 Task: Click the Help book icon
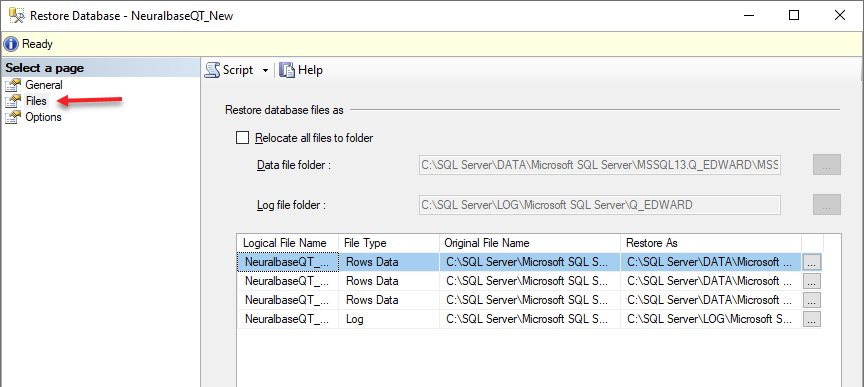click(287, 70)
